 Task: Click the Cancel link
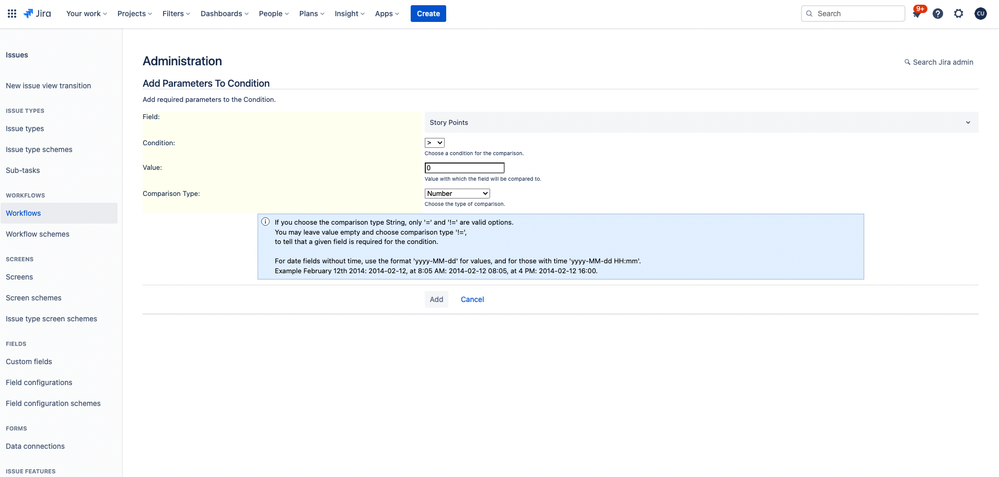click(472, 299)
